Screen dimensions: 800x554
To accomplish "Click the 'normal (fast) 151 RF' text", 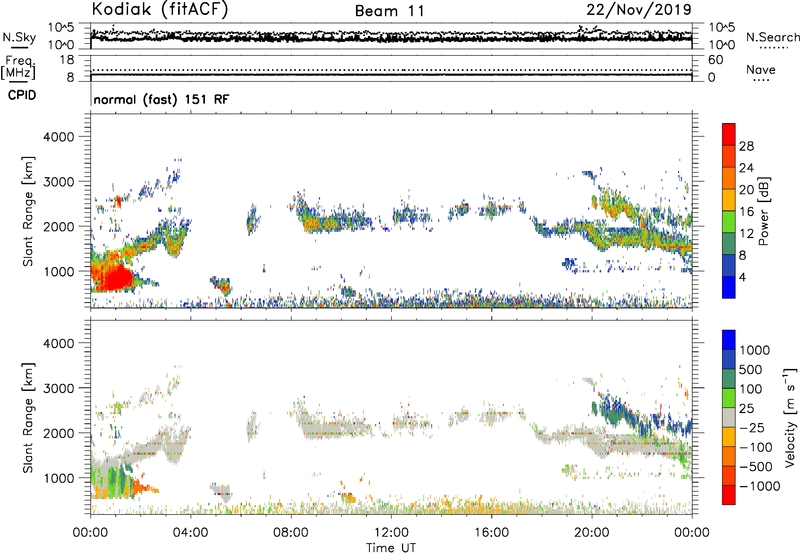I will [x=161, y=99].
